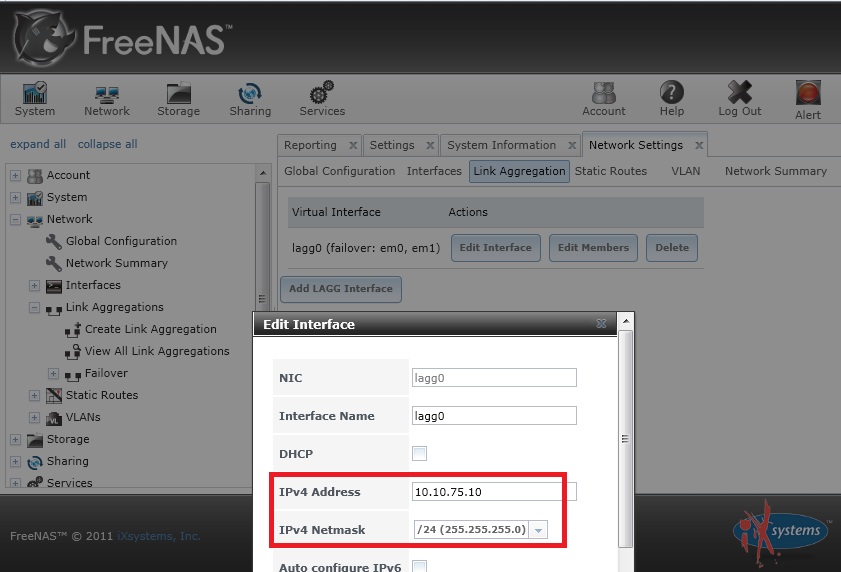Click Edit Interface button for lagg0
Image resolution: width=841 pixels, height=572 pixels.
496,248
